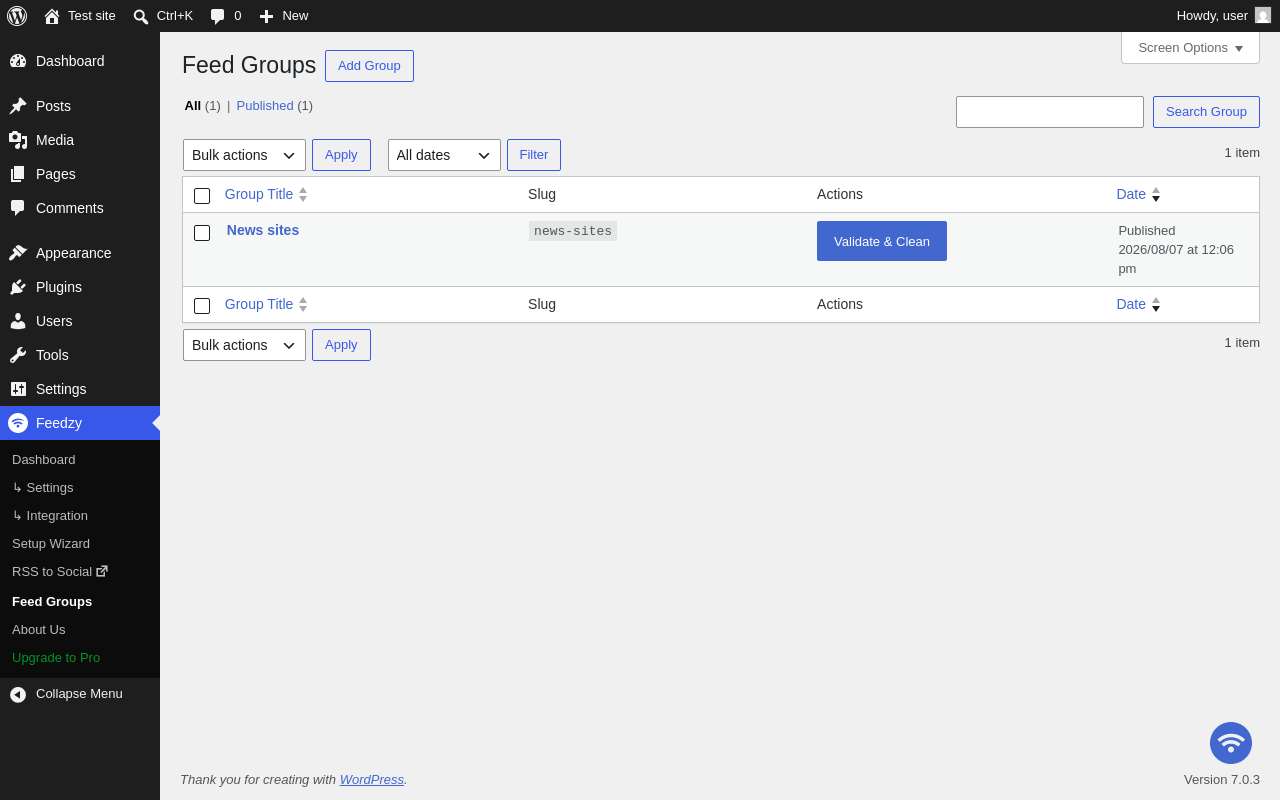Screen dimensions: 1280x800
Task: Check the select-all box in table header
Action: (x=202, y=196)
